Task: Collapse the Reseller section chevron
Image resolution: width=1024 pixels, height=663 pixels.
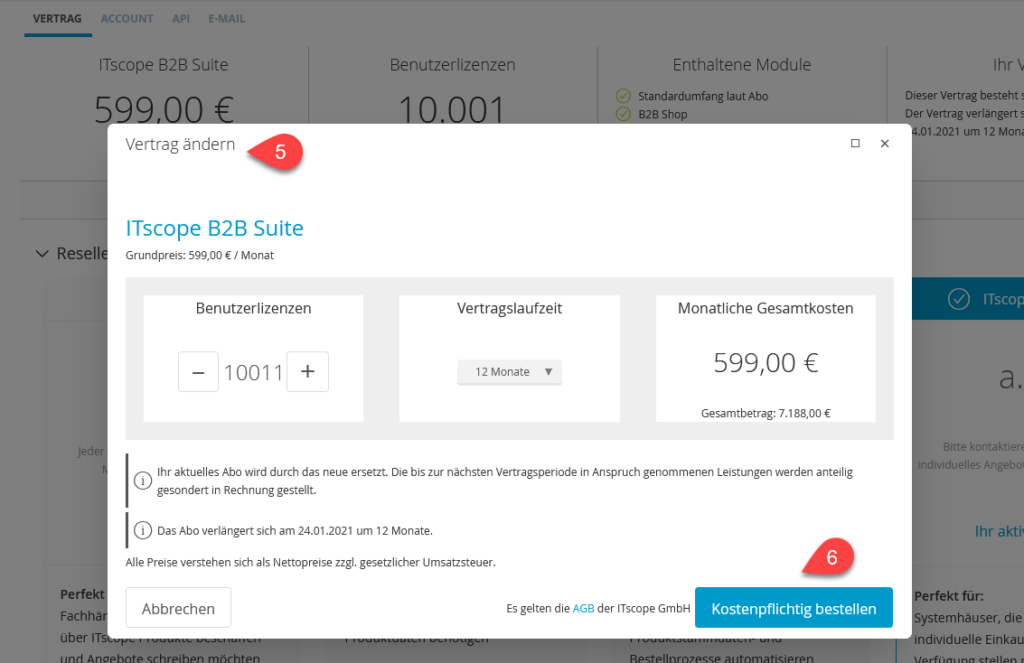Action: (x=42, y=253)
